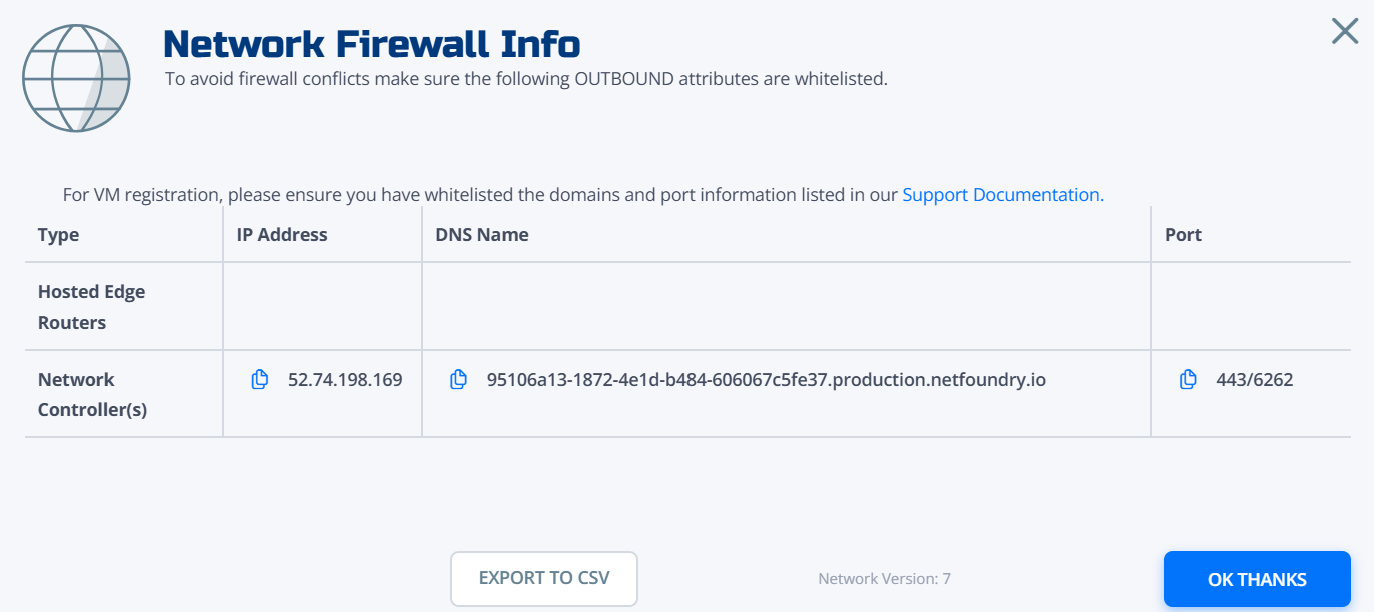Select the Type column header
Image resolution: width=1374 pixels, height=612 pixels.
58,235
